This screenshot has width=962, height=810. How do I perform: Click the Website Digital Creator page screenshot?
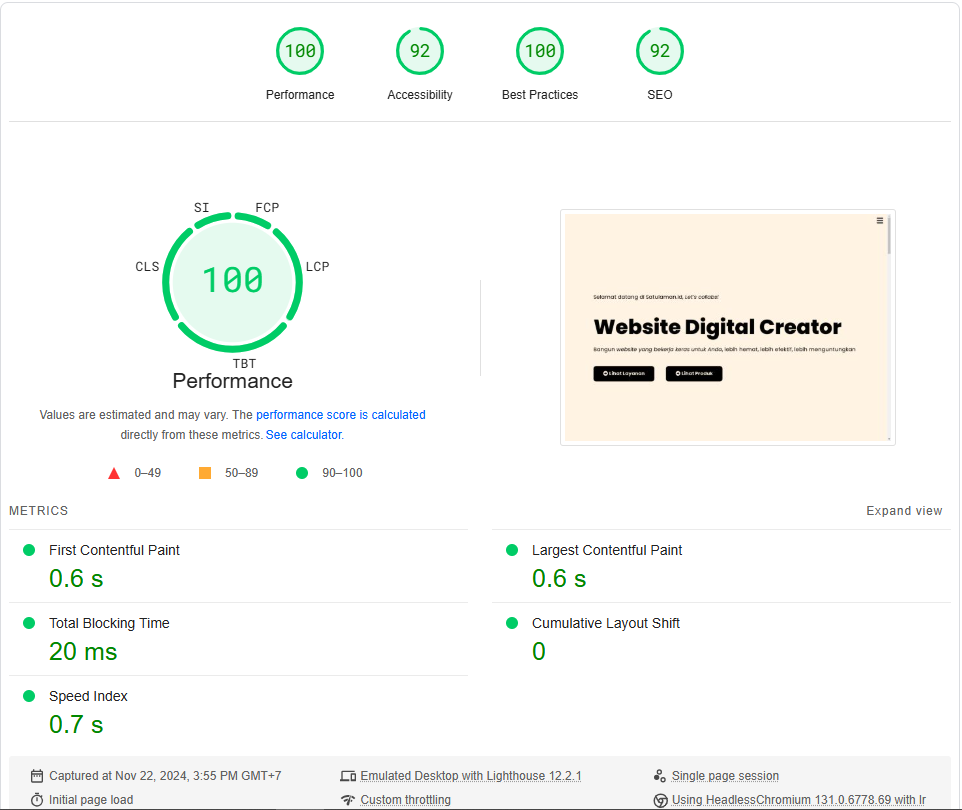click(727, 327)
